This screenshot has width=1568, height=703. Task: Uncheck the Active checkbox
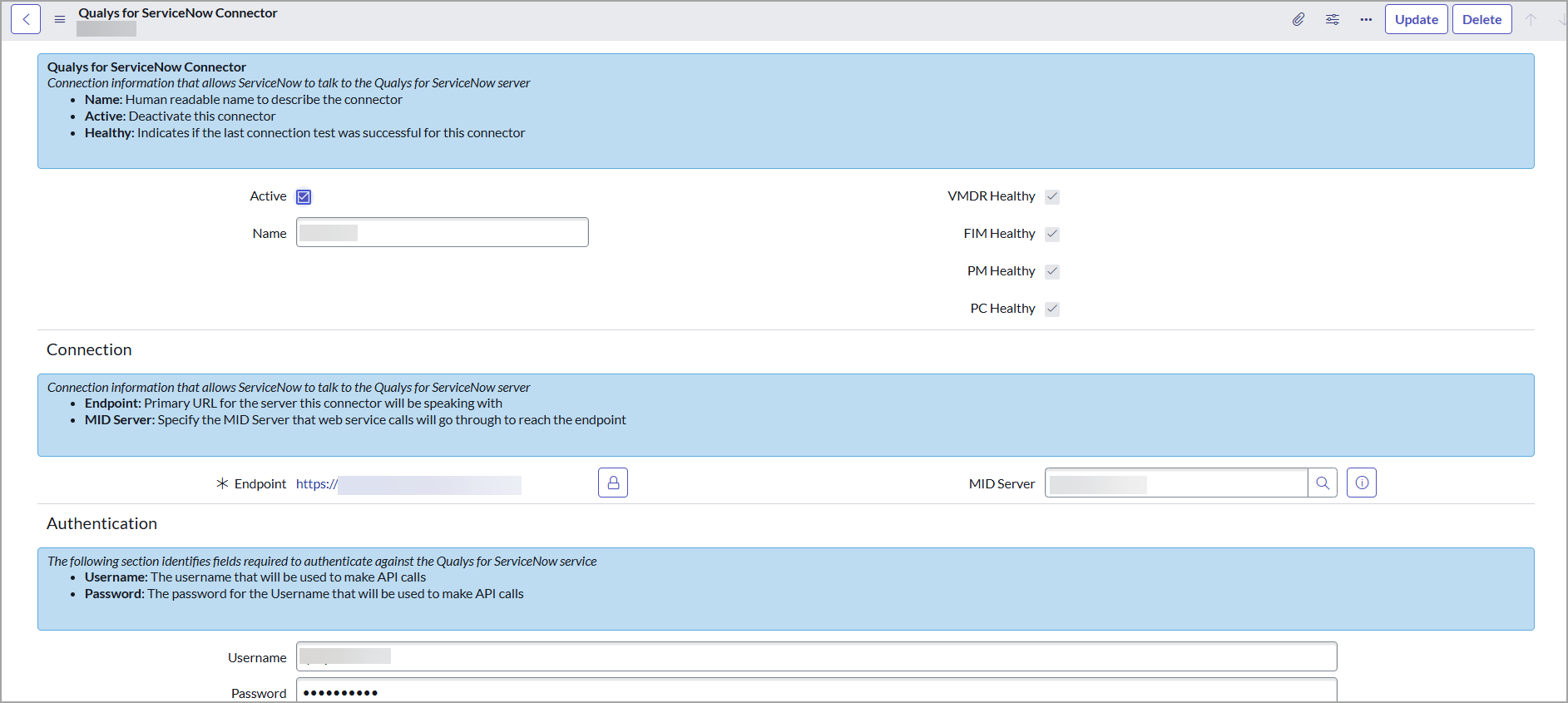pyautogui.click(x=304, y=197)
